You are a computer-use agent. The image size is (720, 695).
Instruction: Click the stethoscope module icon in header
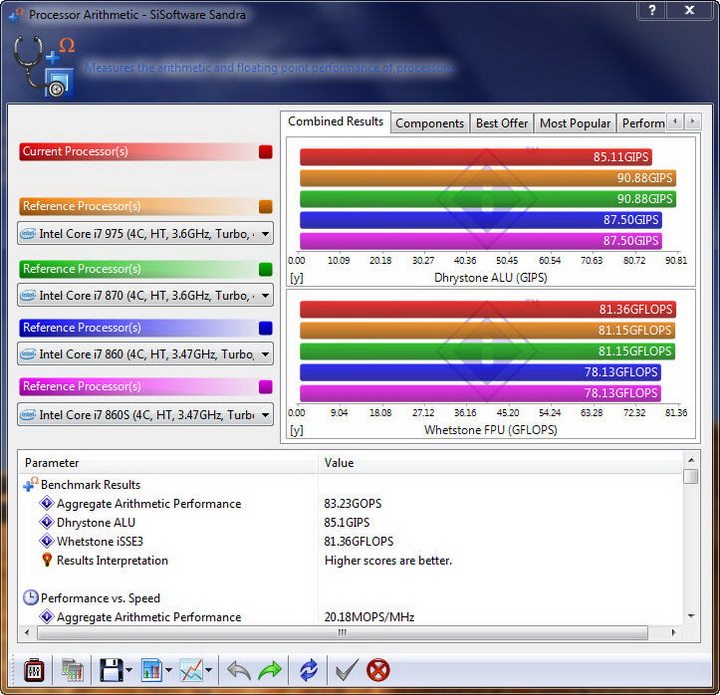point(44,67)
